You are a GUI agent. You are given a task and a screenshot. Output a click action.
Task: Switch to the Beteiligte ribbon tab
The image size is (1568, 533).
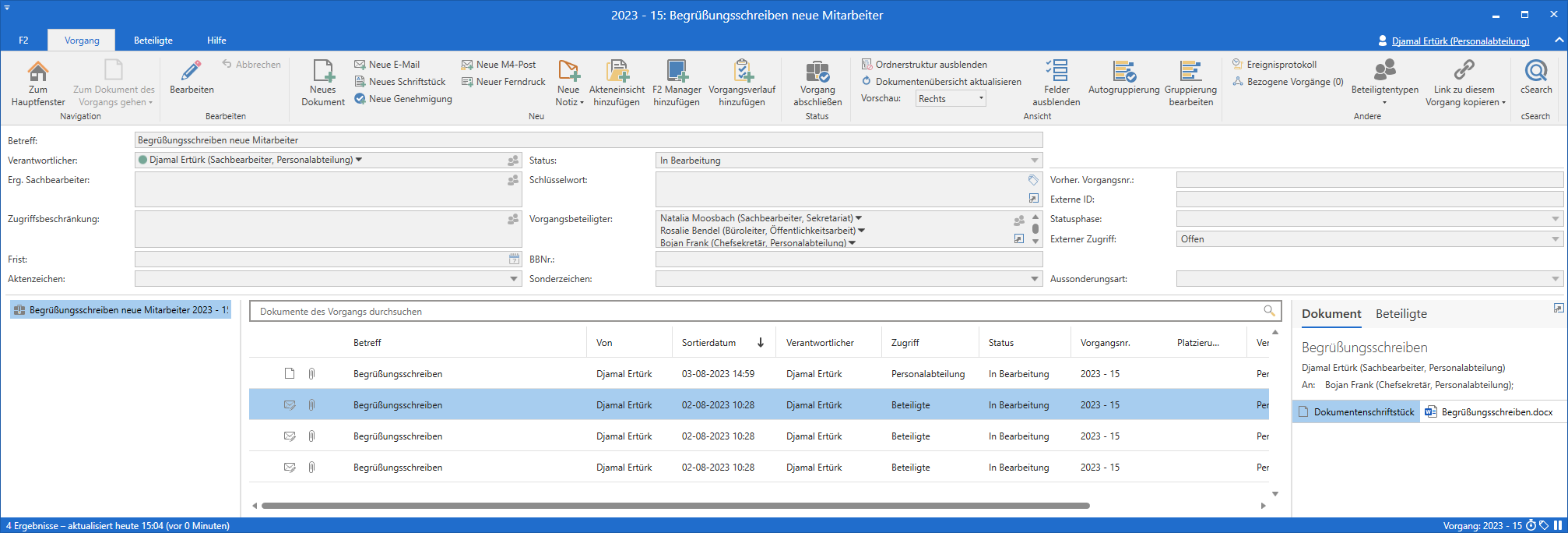(153, 41)
